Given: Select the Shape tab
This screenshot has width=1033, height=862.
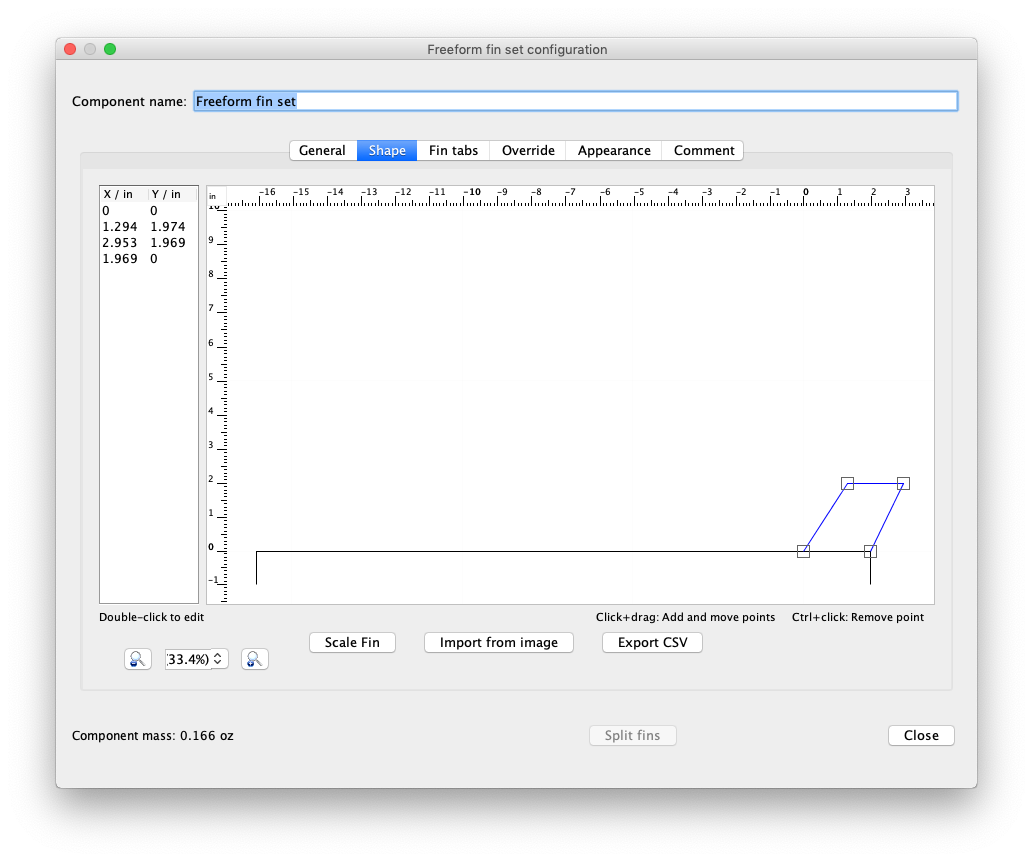Looking at the screenshot, I should (387, 150).
